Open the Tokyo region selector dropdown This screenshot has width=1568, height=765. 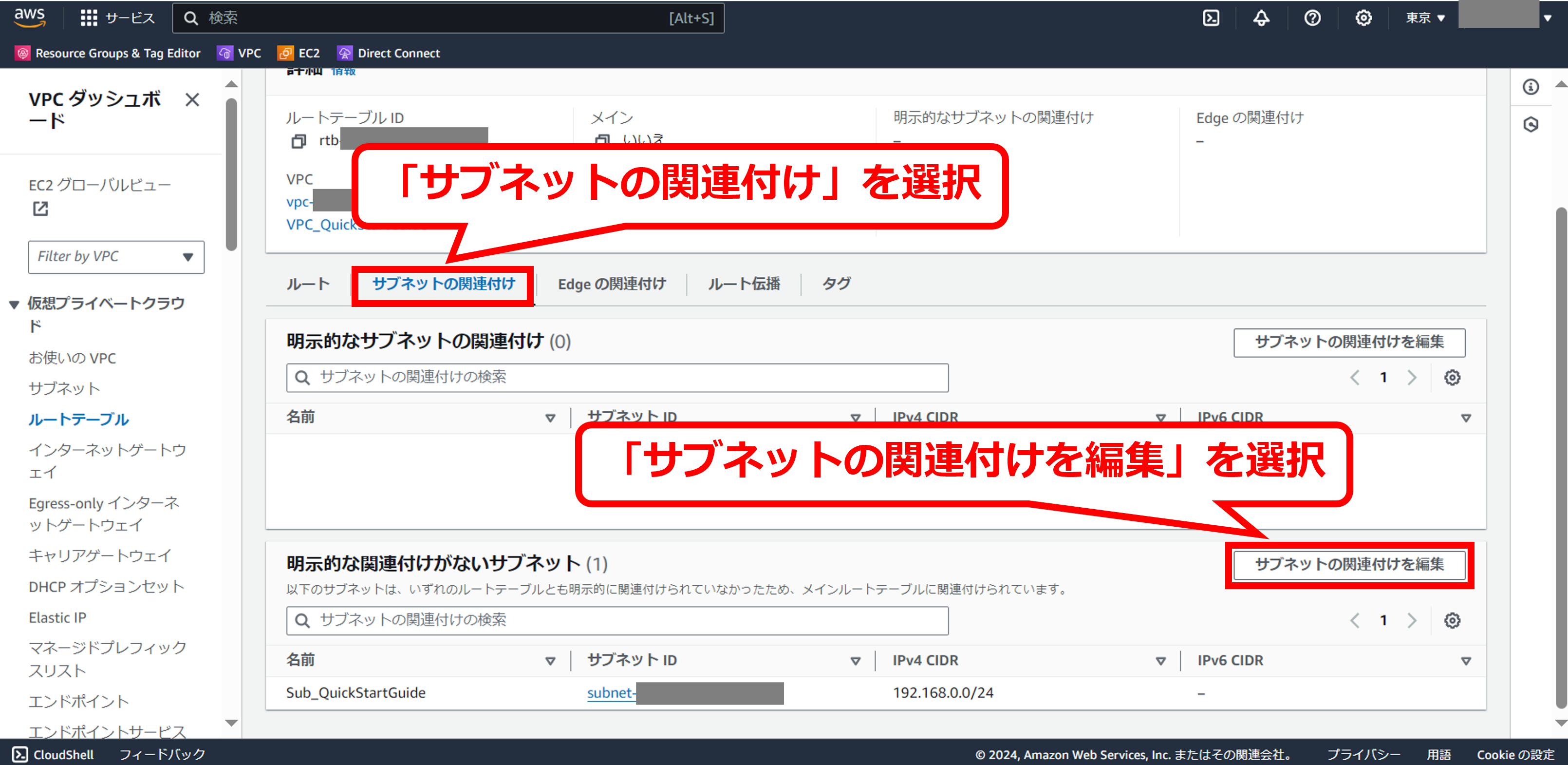coord(1424,18)
